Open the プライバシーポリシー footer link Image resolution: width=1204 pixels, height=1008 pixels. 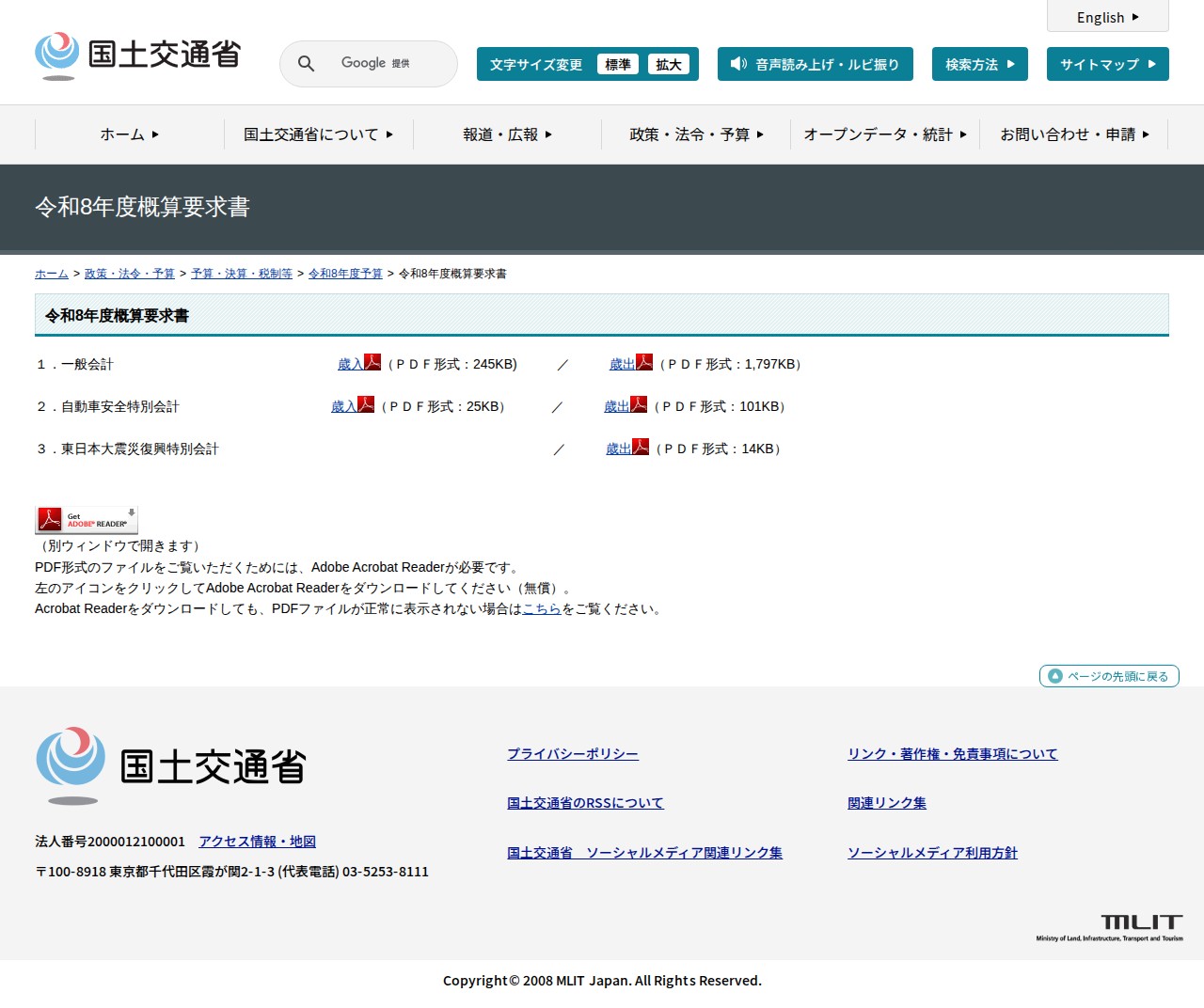[572, 754]
